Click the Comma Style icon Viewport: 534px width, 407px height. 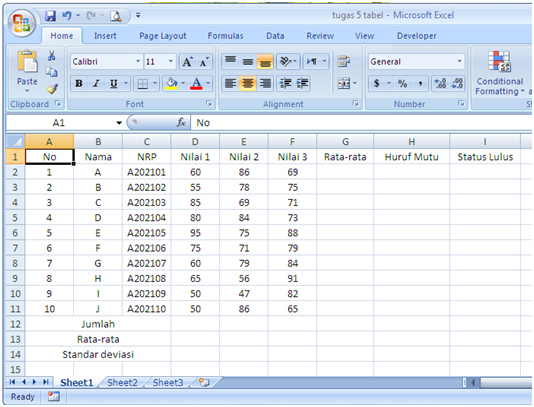click(x=420, y=83)
